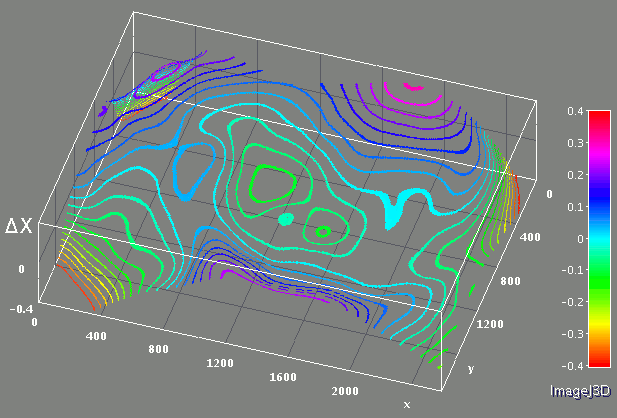
Task: Click the y-axis tick label 800
Action: [x=510, y=281]
